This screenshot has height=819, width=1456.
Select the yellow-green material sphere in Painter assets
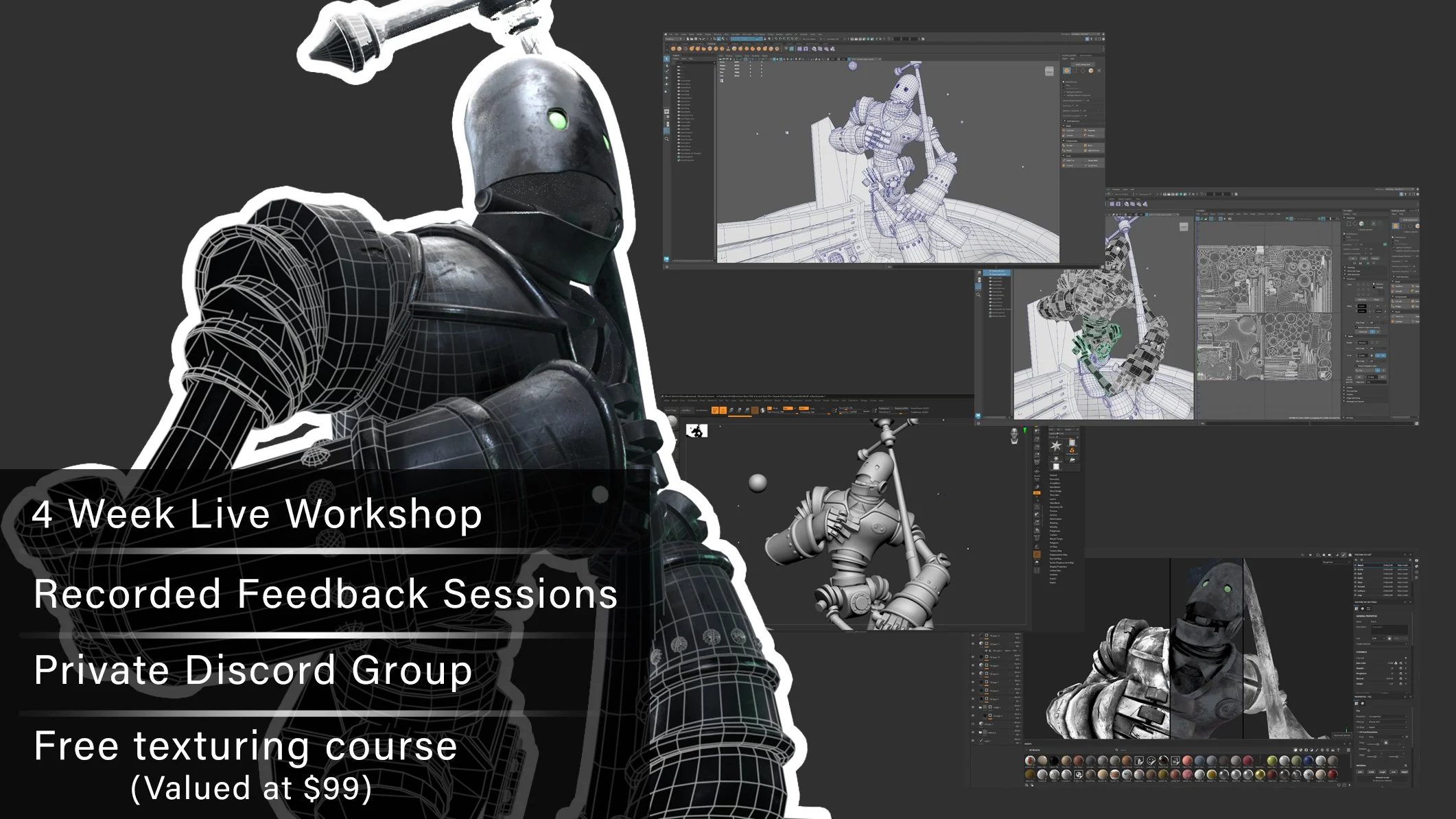pos(1272,761)
